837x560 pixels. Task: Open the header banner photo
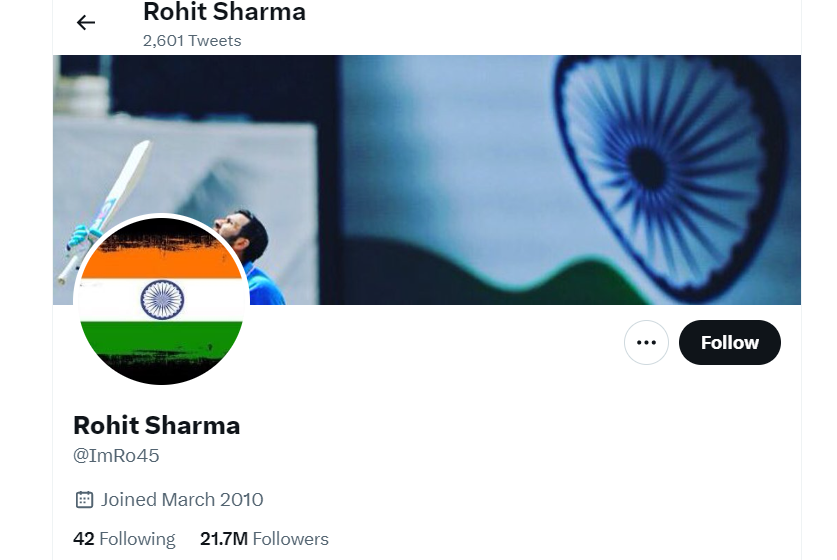[x=427, y=180]
